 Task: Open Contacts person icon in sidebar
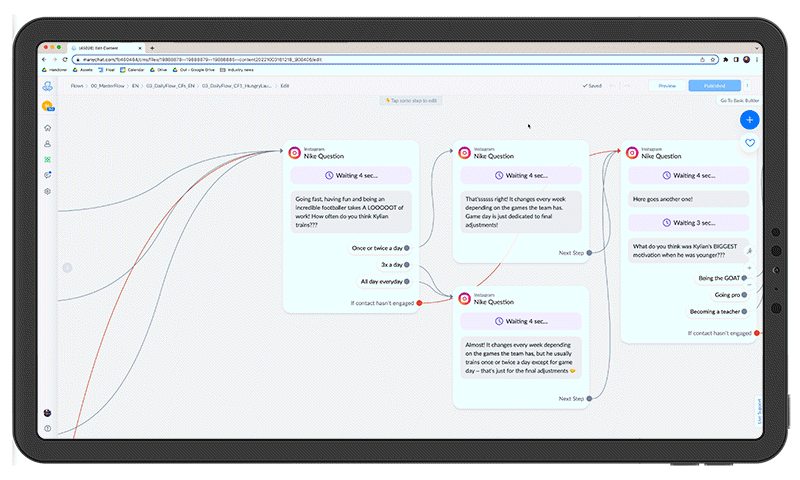pyautogui.click(x=47, y=144)
